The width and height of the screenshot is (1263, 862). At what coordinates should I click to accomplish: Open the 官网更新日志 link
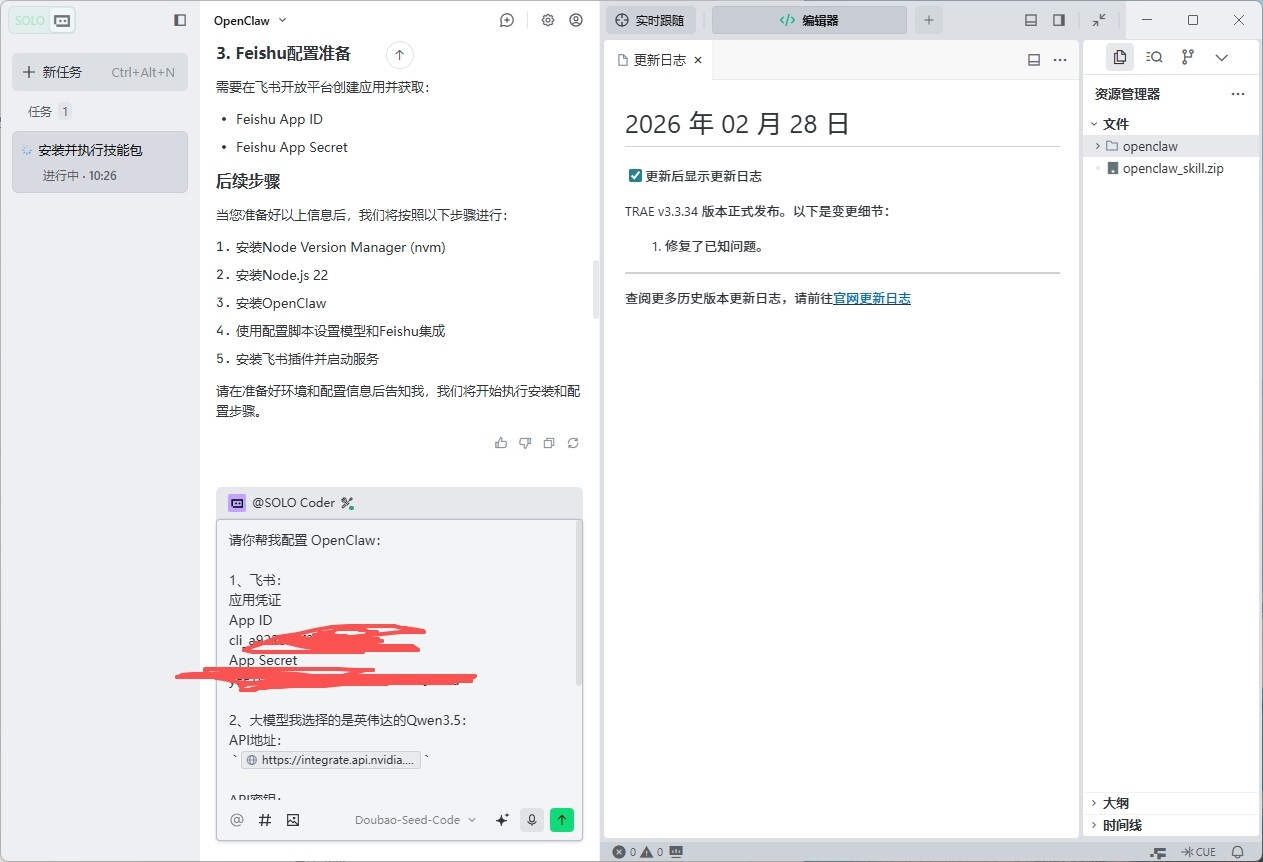click(x=872, y=298)
